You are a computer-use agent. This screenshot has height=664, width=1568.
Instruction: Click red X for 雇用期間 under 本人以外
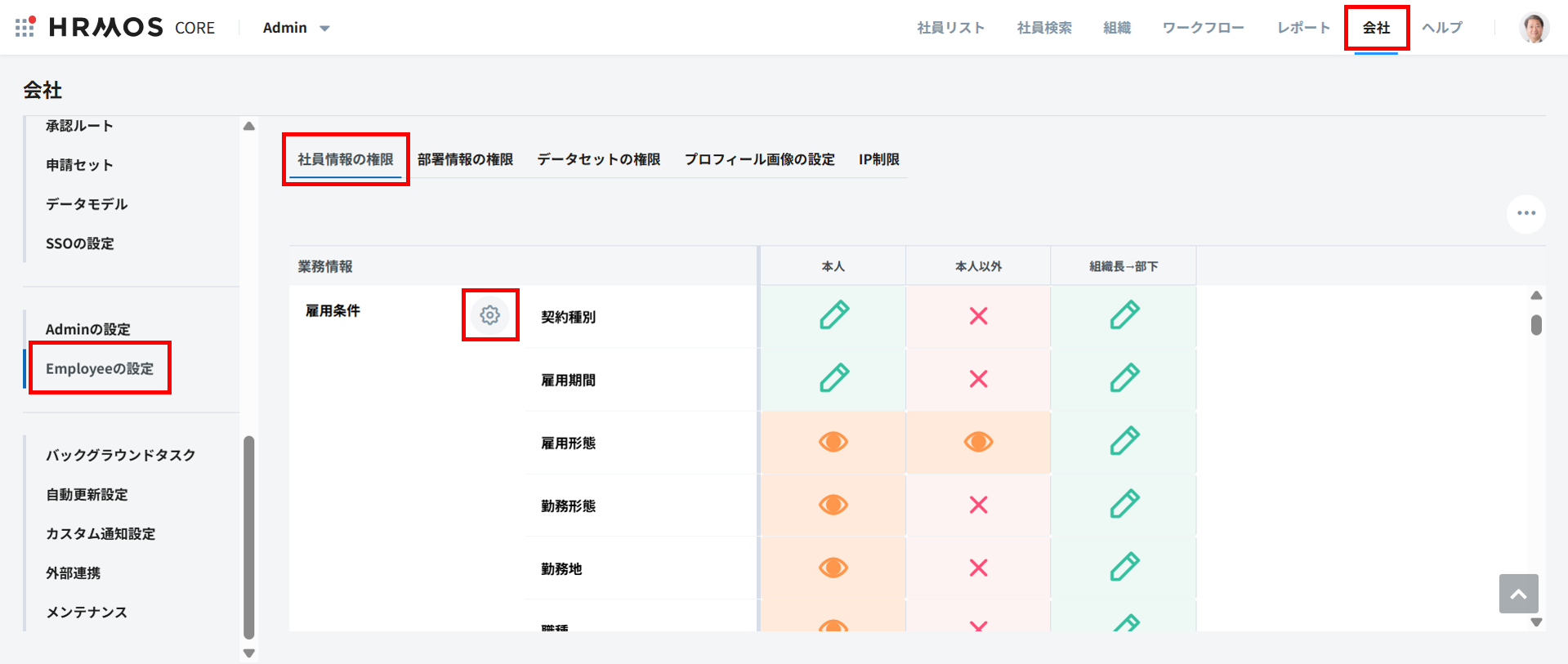point(978,379)
